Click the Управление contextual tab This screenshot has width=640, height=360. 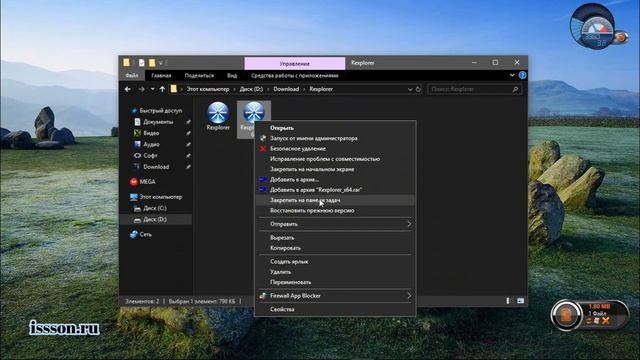click(x=295, y=64)
